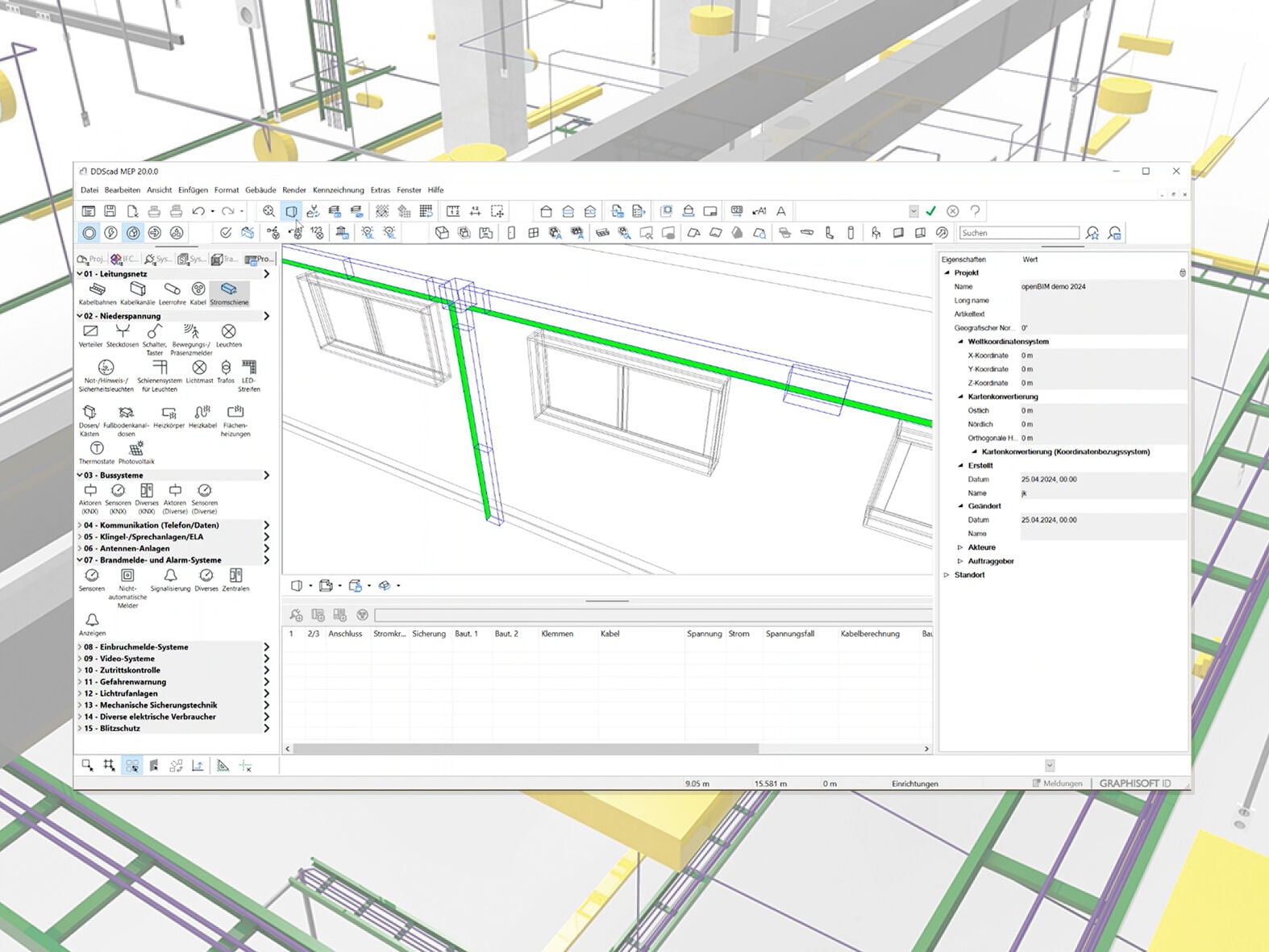Select the Photovoltaik icon
1269x952 pixels.
coord(136,449)
